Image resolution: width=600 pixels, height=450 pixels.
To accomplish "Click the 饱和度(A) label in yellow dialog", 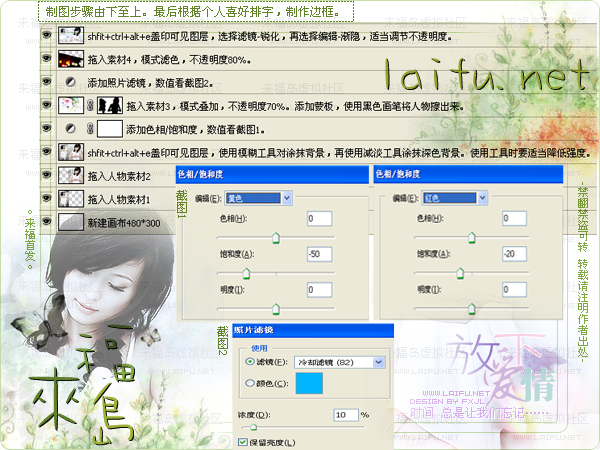I will (x=237, y=254).
